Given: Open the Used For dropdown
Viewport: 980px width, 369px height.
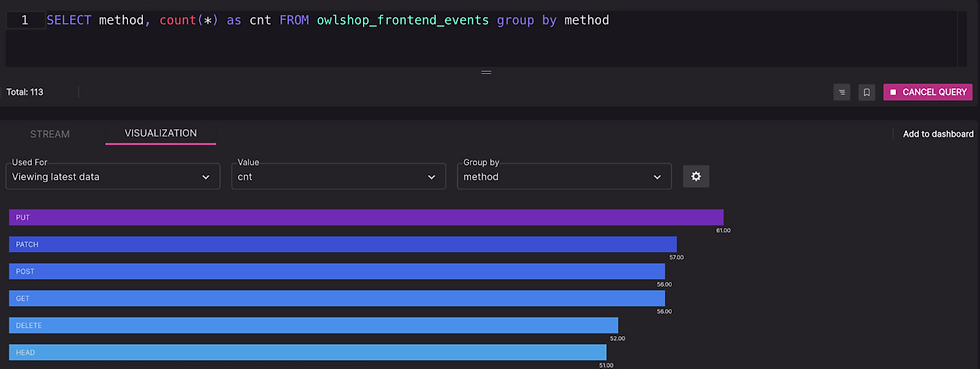Looking at the screenshot, I should click(x=113, y=176).
